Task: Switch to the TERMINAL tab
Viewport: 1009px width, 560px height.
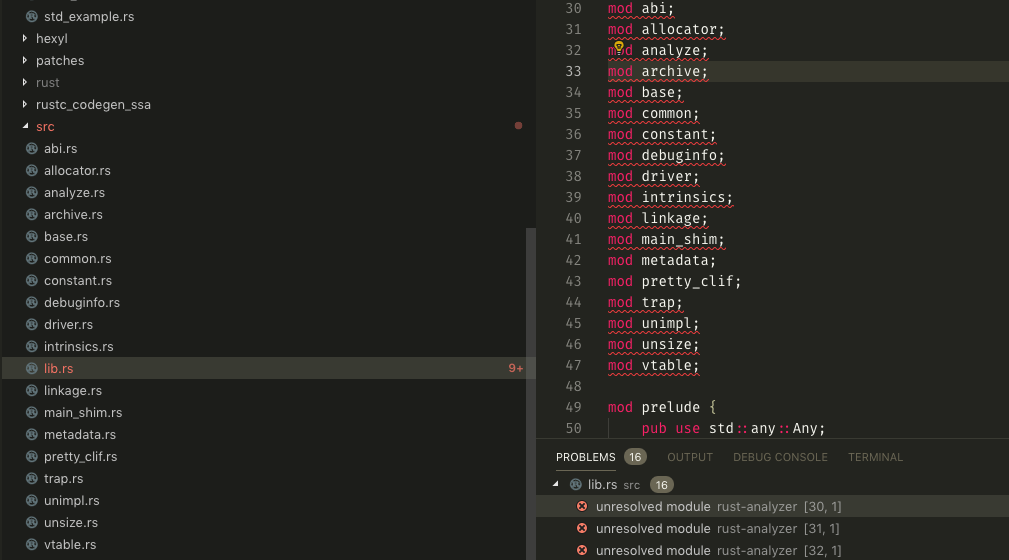Action: pos(875,457)
